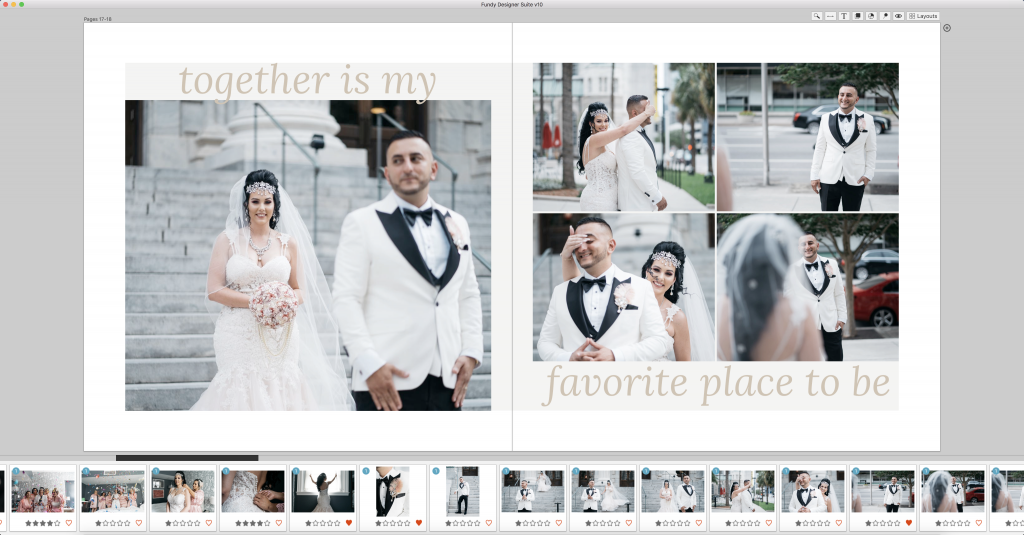Click the circular target icon beside the spread
The height and width of the screenshot is (535, 1024).
click(x=947, y=28)
